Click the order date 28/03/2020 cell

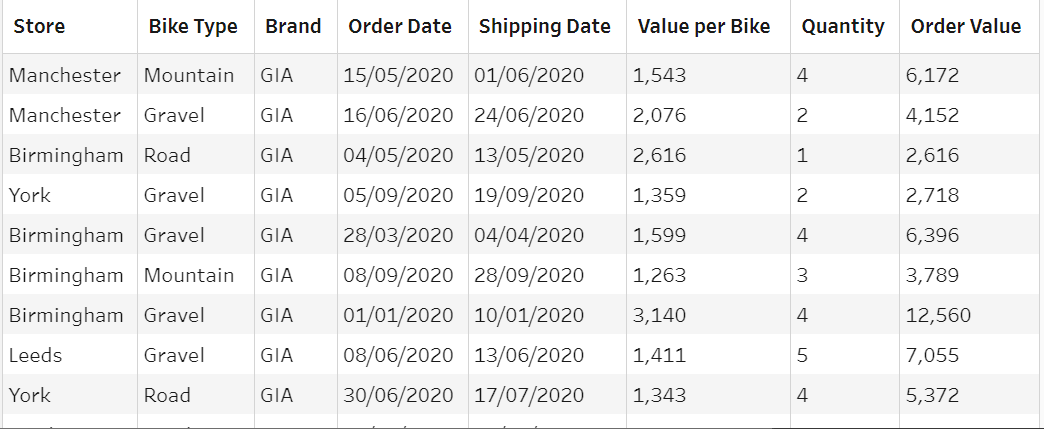coord(398,235)
